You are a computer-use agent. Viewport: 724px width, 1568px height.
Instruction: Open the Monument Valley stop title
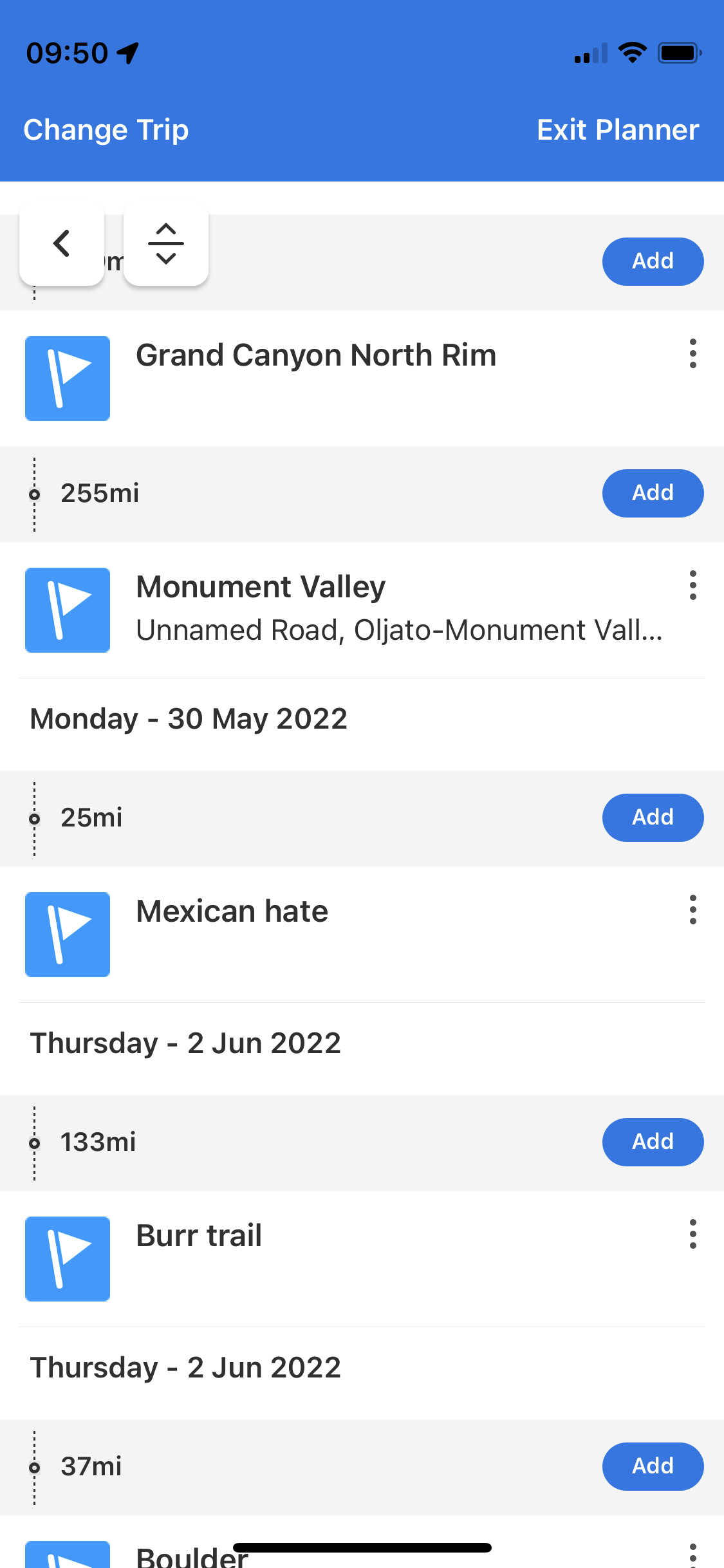pyautogui.click(x=261, y=587)
